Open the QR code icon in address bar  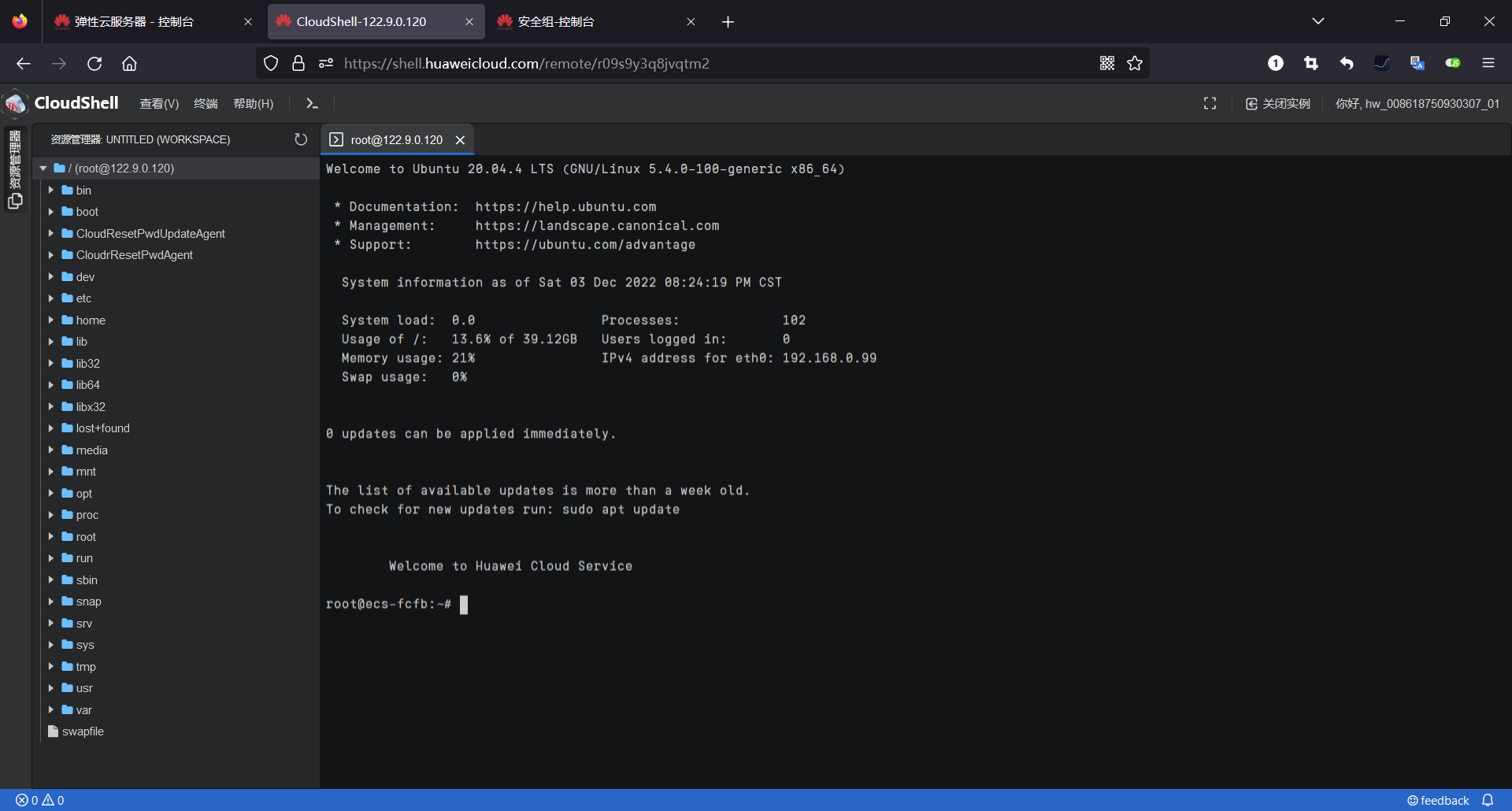point(1107,63)
